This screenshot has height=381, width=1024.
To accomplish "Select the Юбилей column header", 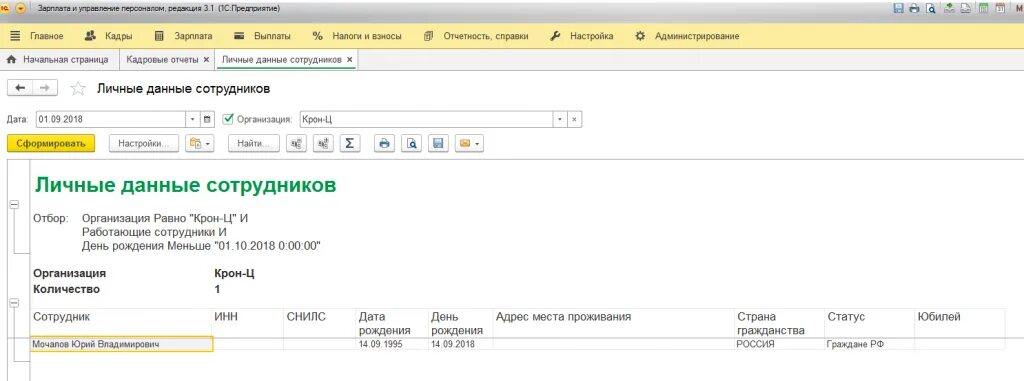I will tap(960, 323).
